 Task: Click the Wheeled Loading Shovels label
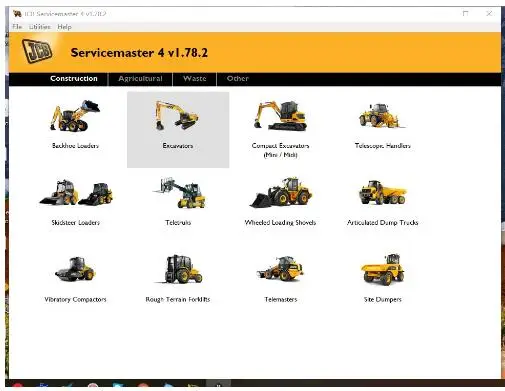tap(280, 222)
